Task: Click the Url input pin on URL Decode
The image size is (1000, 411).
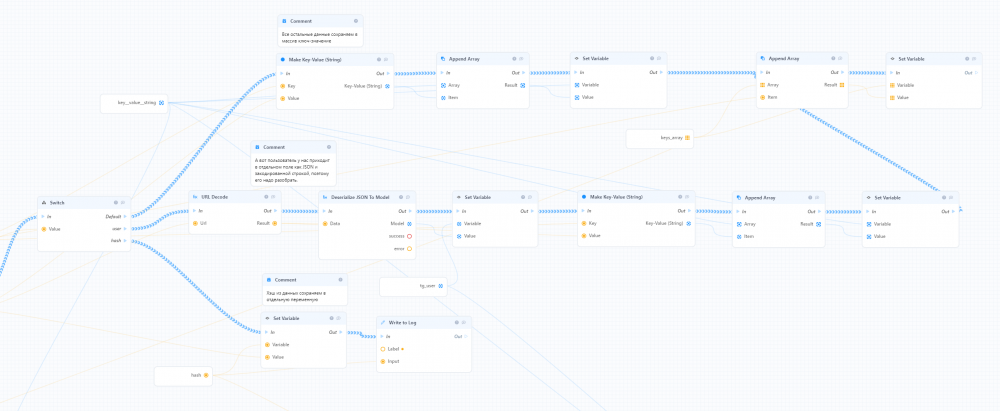Action: [195, 223]
